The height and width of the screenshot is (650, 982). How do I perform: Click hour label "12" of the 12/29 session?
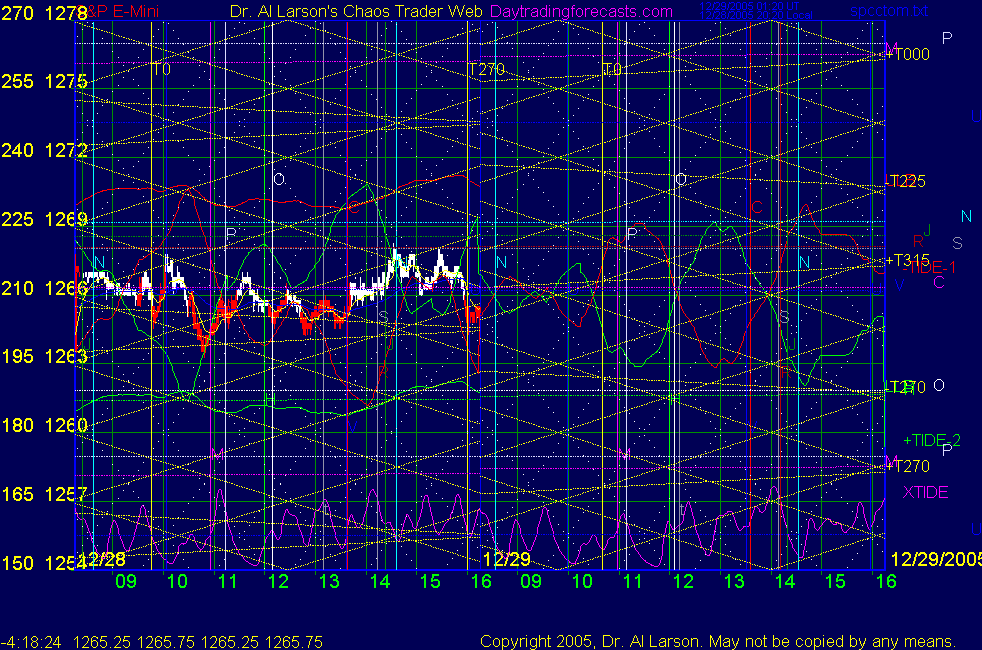(x=683, y=581)
